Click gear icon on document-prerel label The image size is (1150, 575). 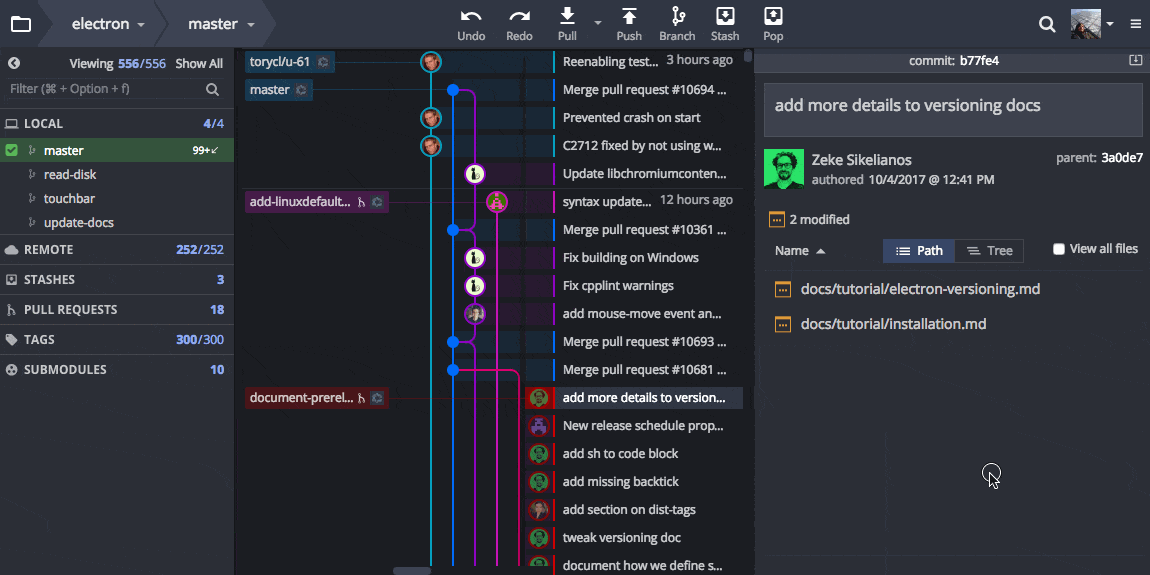pos(377,398)
